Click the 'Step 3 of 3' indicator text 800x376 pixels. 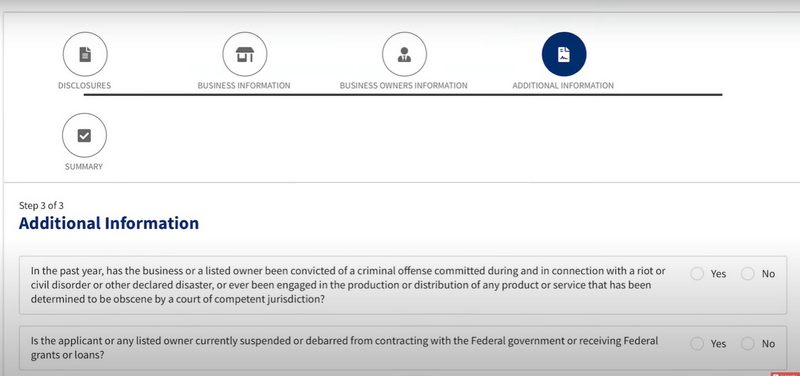pos(41,206)
